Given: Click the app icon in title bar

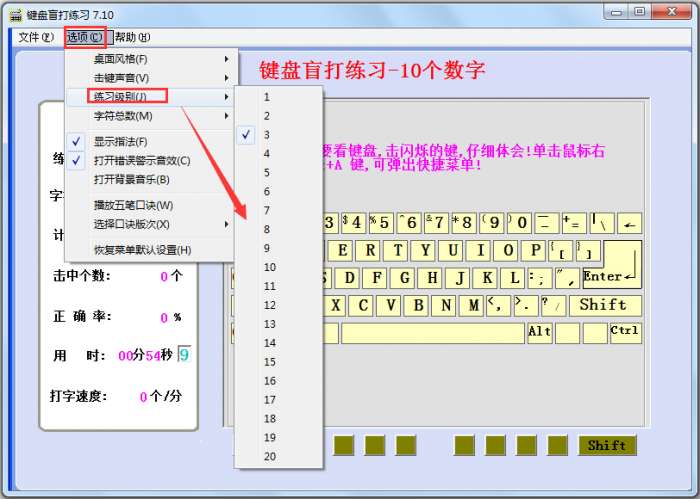Looking at the screenshot, I should coord(15,13).
